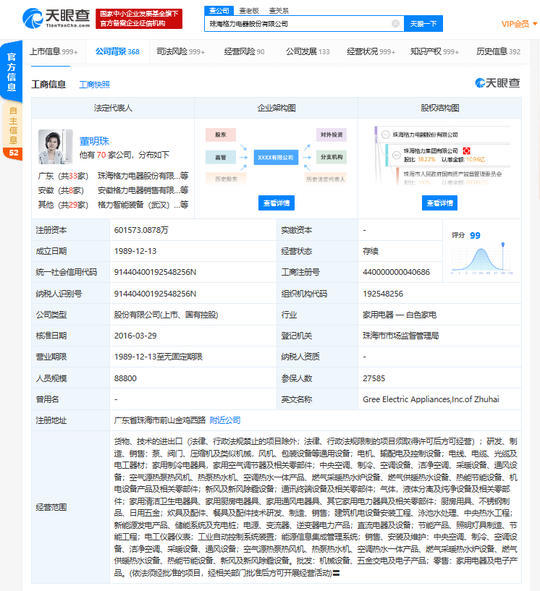This screenshot has height=591, width=540.
Task: Click the 天眼一下 search button
Action: 423,24
